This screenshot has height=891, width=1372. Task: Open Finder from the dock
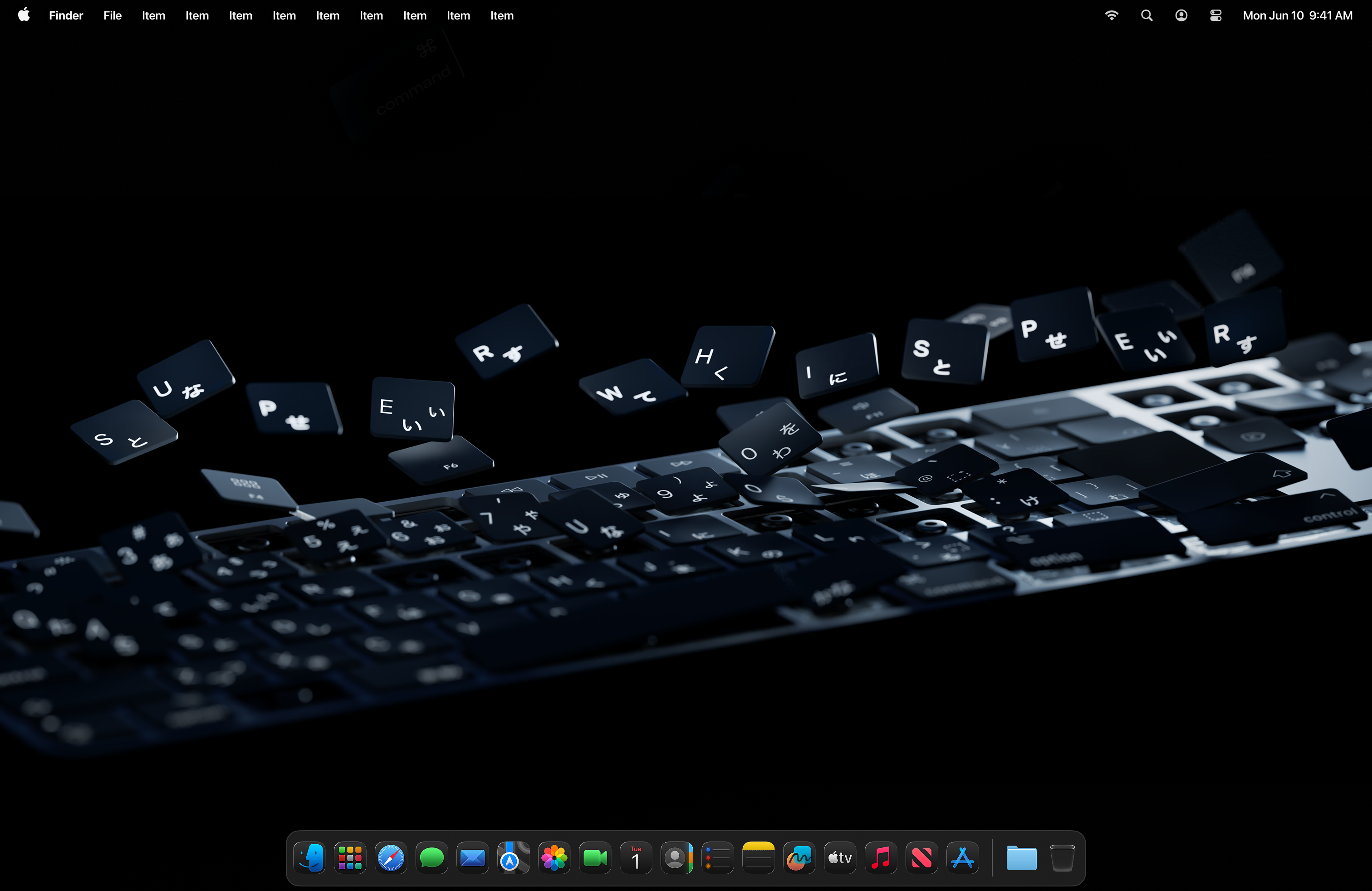click(309, 858)
